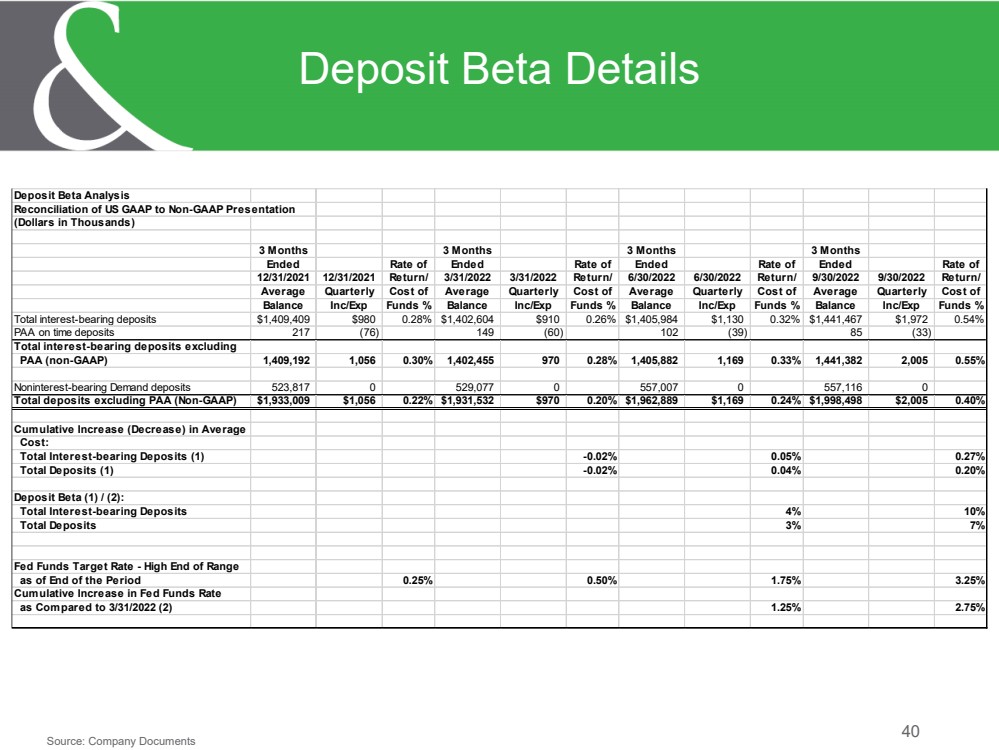Select the Deposit Beta Analysis heading cell
Image resolution: width=999 pixels, height=750 pixels.
click(71, 196)
